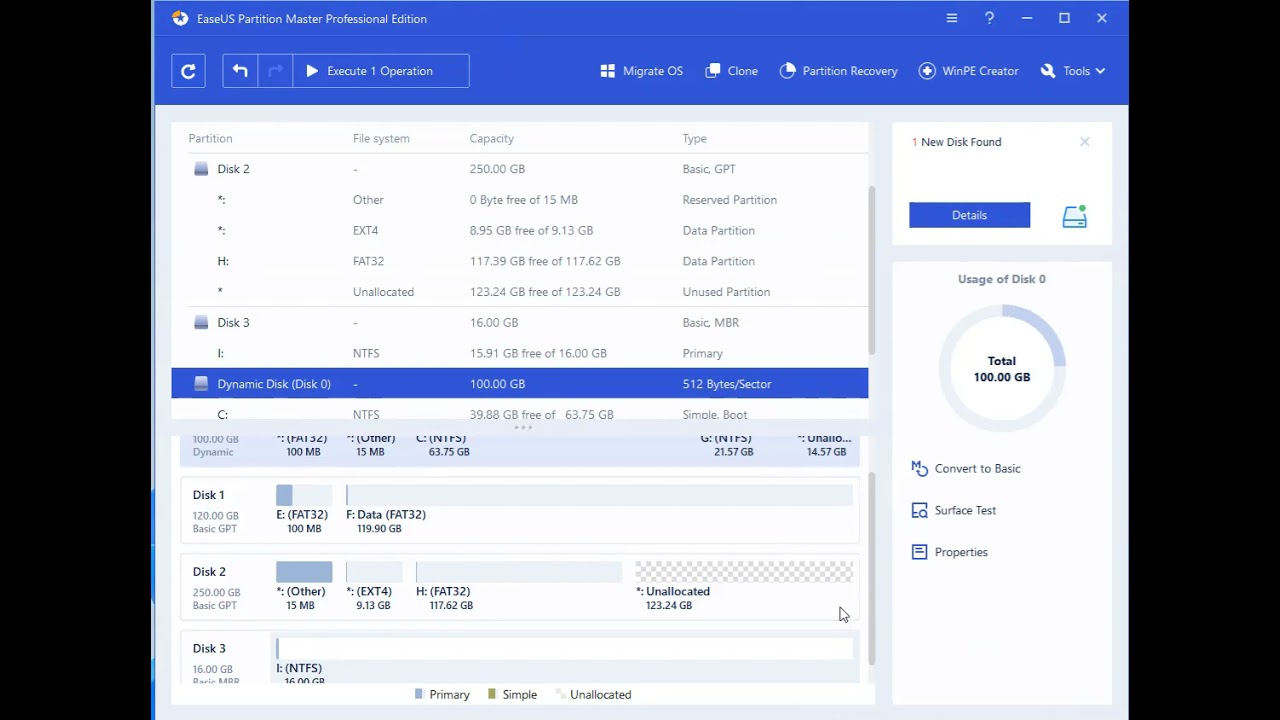Click the Convert to Basic icon
The height and width of the screenshot is (720, 1280).
(x=919, y=468)
